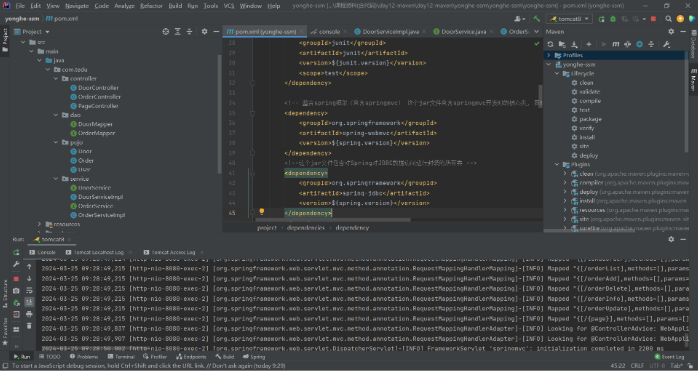Open the Problems tool window button
The width and height of the screenshot is (698, 371).
[x=84, y=357]
